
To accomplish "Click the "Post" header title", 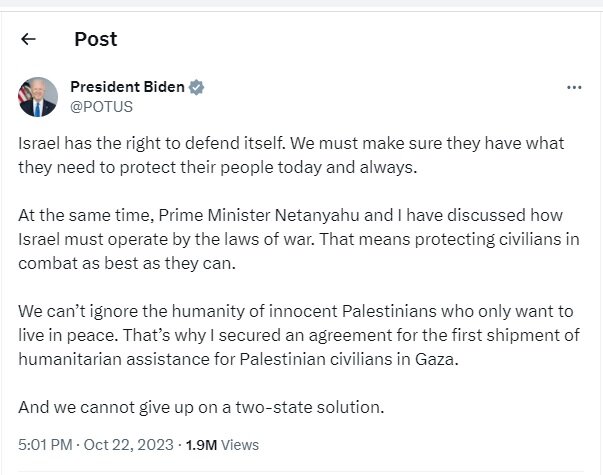I will [95, 40].
